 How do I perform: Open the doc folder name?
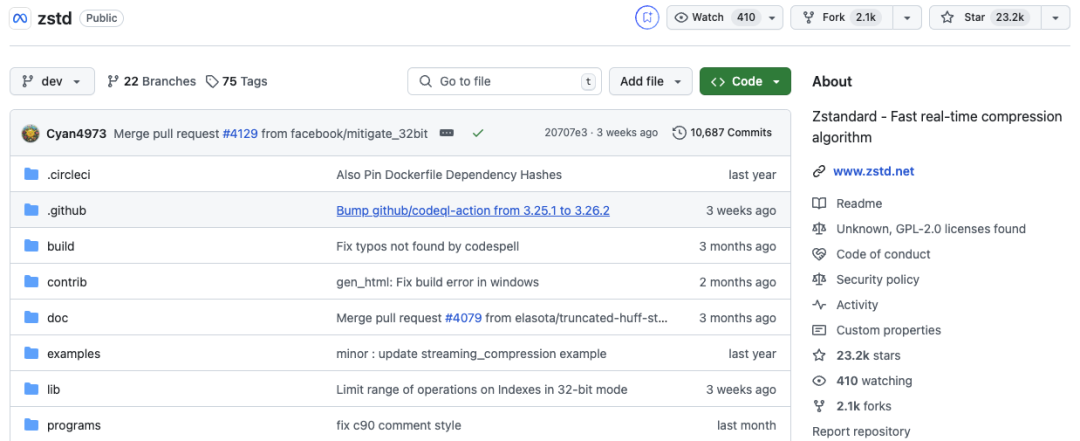tap(58, 318)
